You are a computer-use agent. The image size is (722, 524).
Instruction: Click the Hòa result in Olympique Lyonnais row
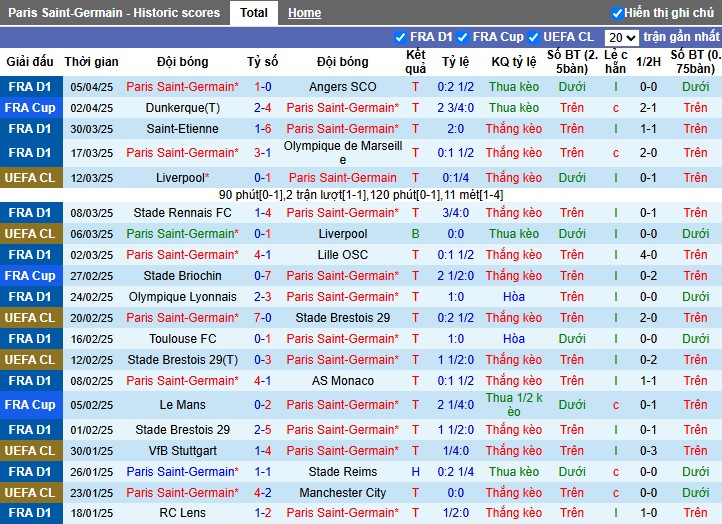[x=513, y=297]
